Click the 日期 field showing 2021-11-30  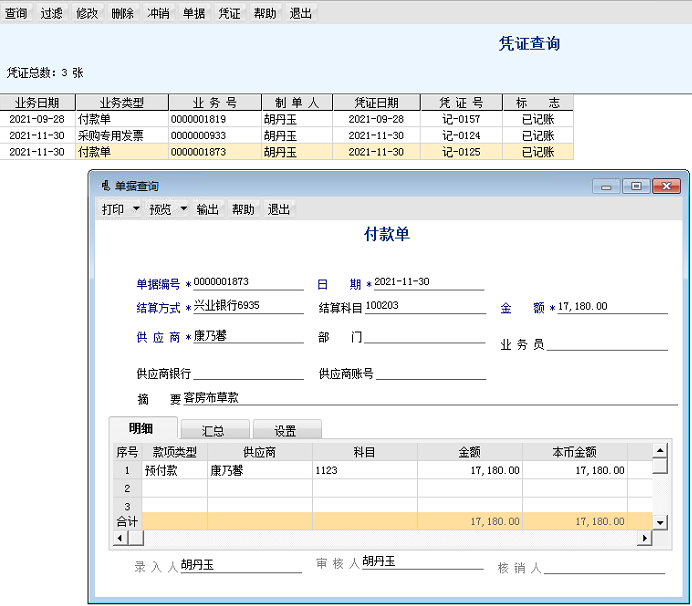tap(429, 282)
